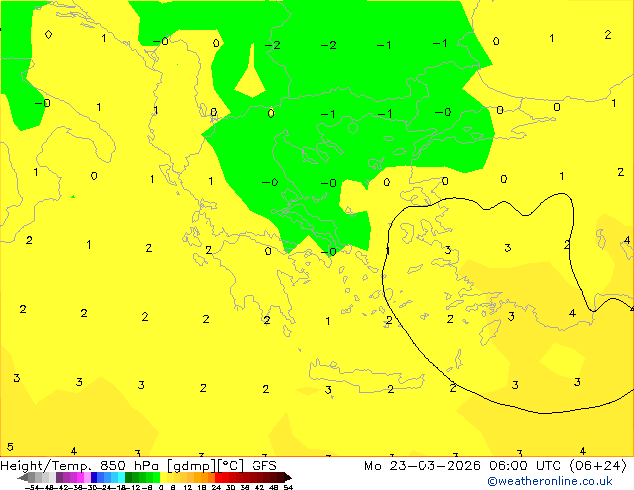This screenshot has height=490, width=634.
Task: Select the cyan legend swatch near -18
Action: click(x=122, y=477)
